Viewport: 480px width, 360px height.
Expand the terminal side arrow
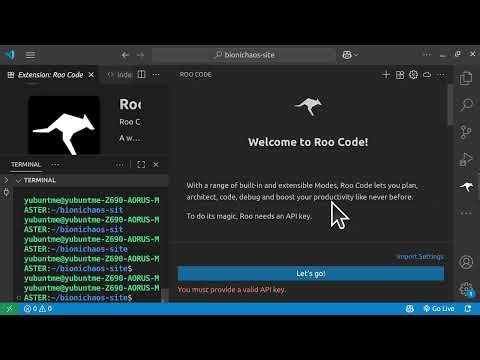6,180
